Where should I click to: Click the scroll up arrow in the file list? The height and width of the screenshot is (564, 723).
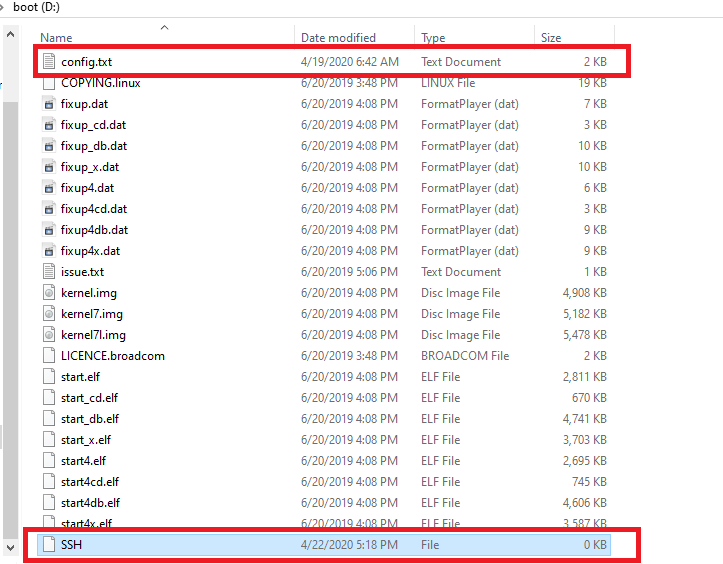coord(11,34)
